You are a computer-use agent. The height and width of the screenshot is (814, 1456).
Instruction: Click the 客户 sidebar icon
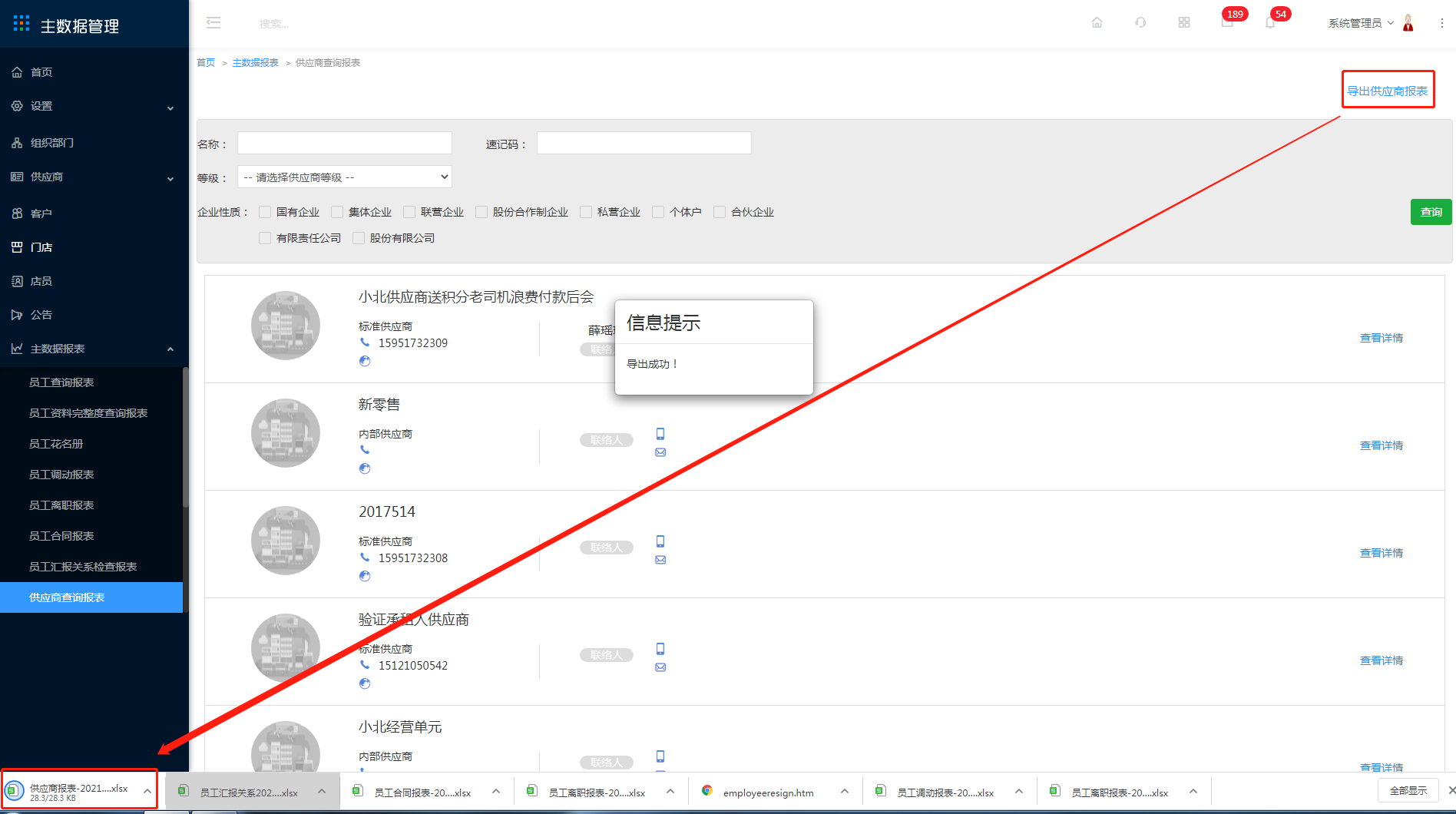pos(17,213)
